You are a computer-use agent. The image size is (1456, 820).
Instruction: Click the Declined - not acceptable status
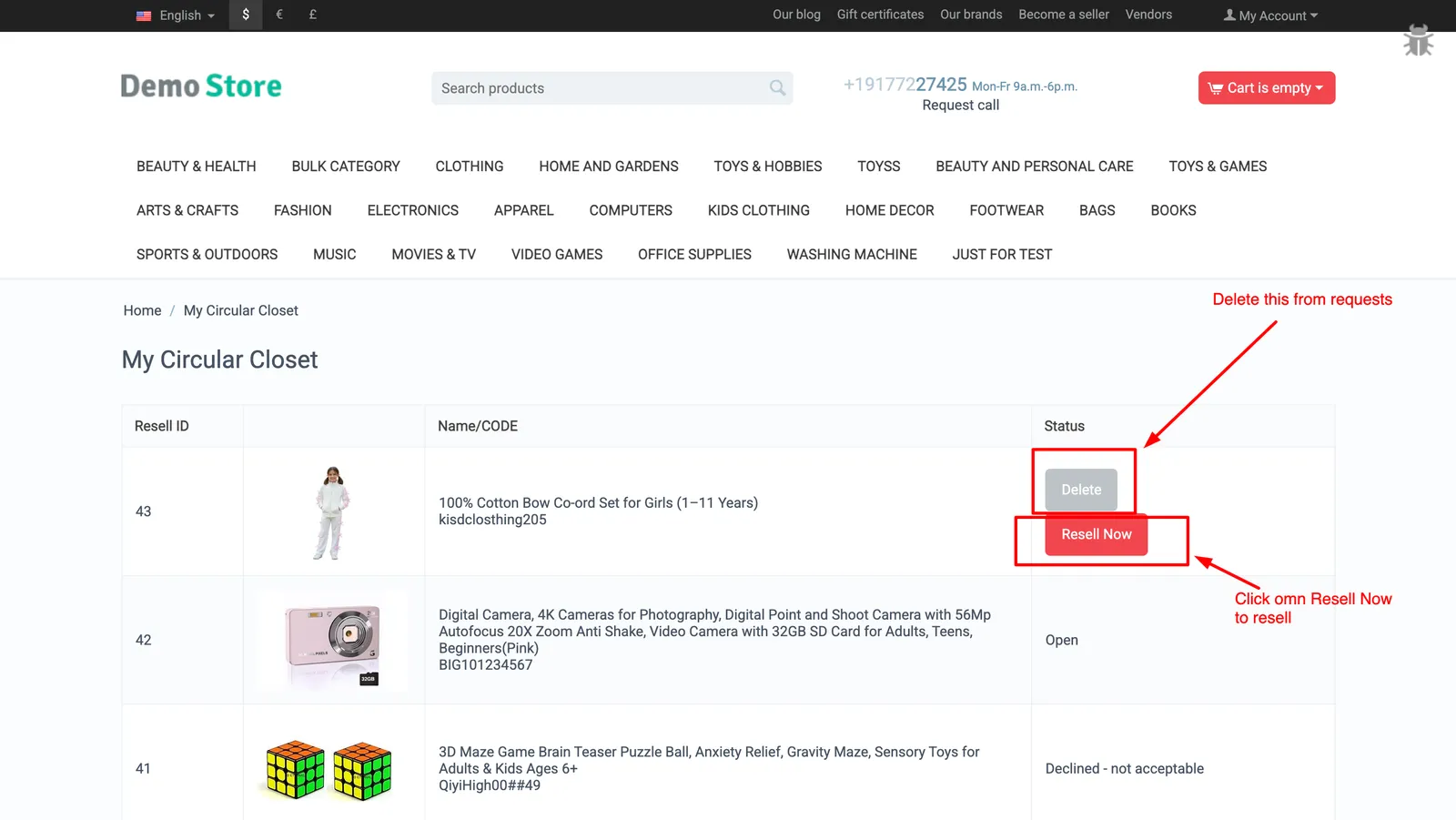(1125, 768)
